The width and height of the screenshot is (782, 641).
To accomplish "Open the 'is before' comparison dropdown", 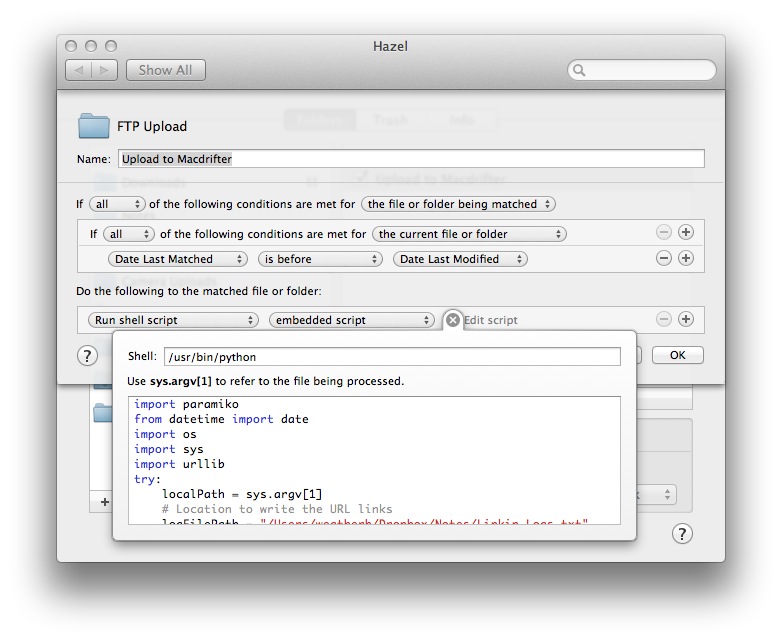I will [320, 259].
